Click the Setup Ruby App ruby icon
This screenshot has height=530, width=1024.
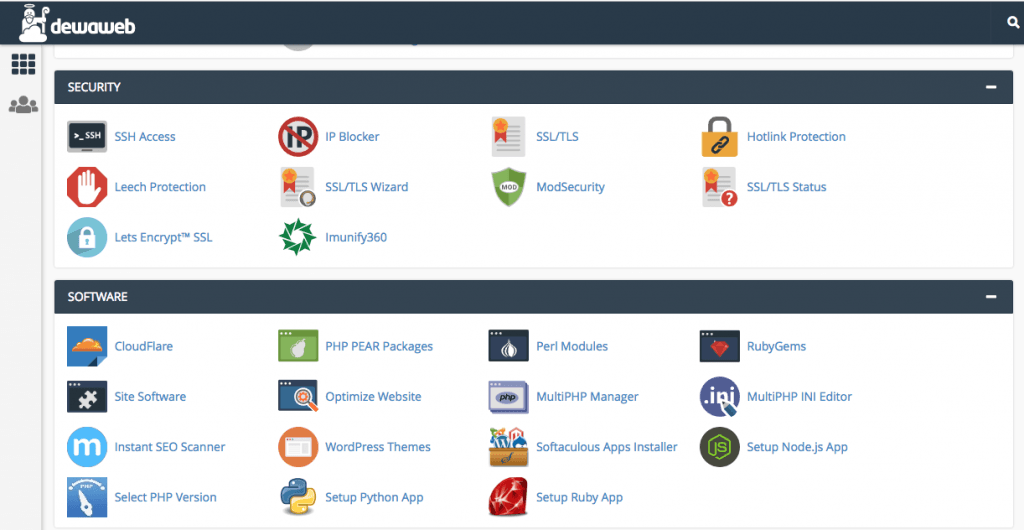pos(509,497)
